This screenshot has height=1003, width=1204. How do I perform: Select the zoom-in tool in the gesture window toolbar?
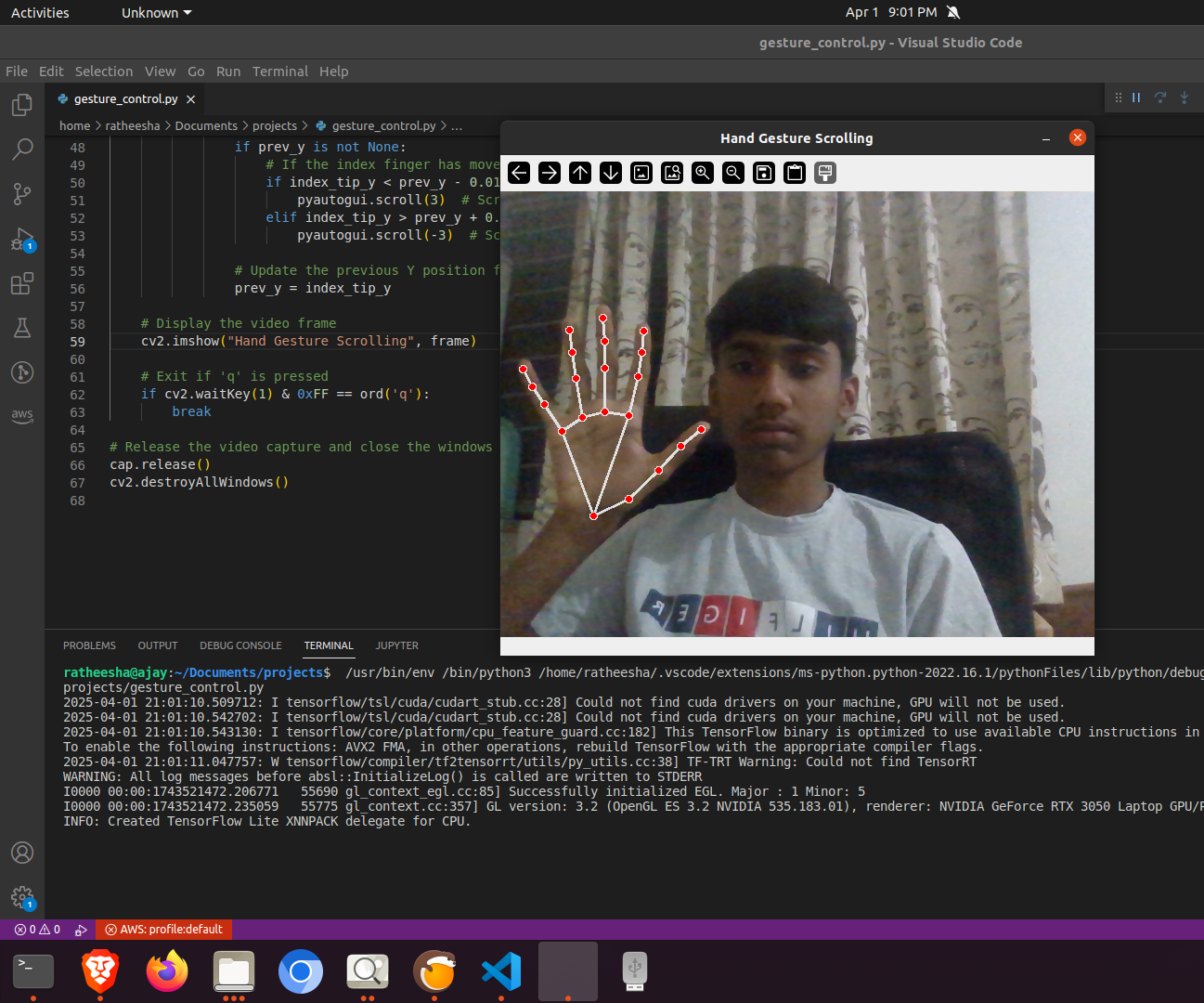pyautogui.click(x=702, y=173)
